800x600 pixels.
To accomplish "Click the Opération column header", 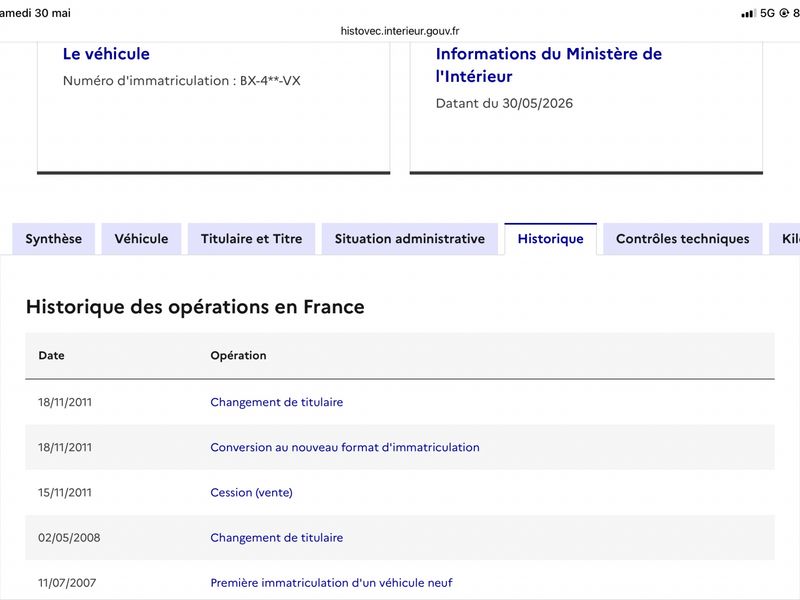I will pos(238,356).
